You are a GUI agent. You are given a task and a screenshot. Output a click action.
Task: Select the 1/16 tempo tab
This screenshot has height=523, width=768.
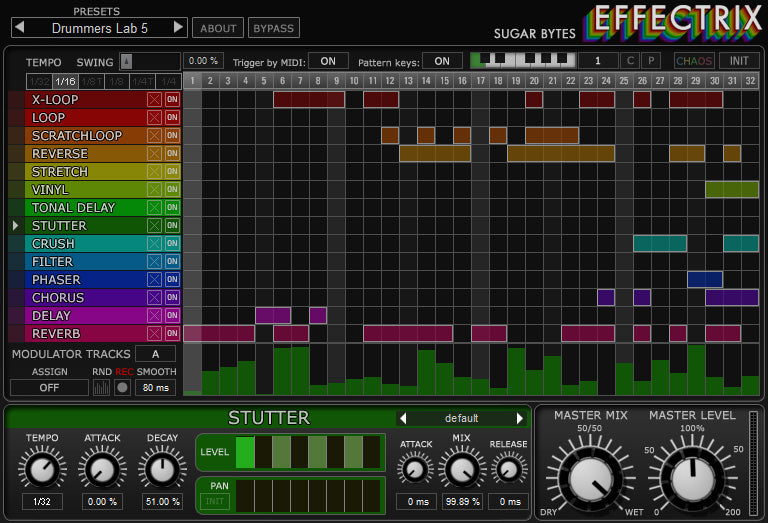click(65, 81)
